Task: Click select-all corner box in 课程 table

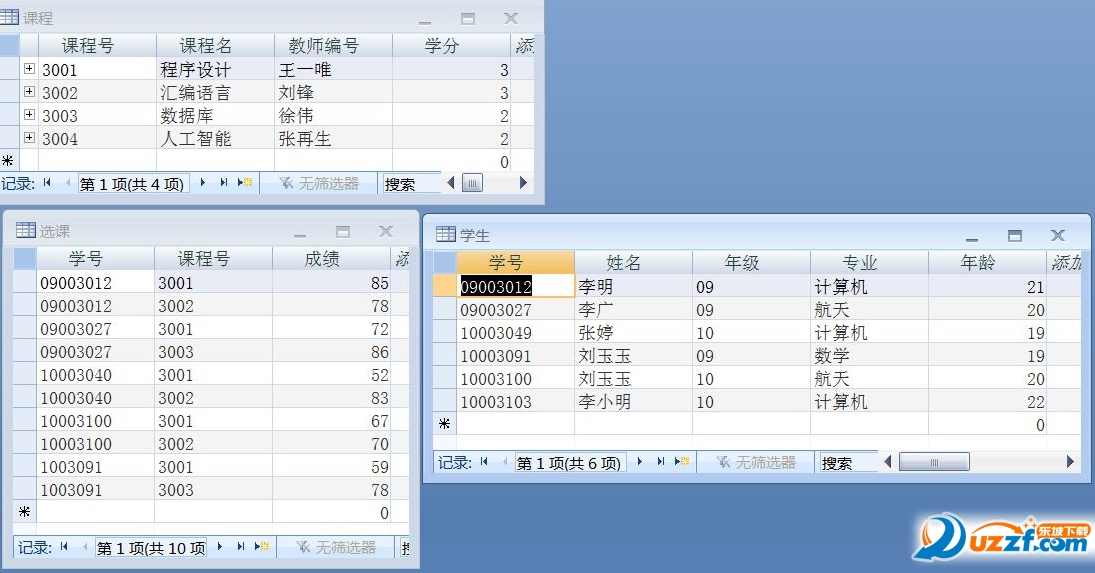Action: click(10, 45)
